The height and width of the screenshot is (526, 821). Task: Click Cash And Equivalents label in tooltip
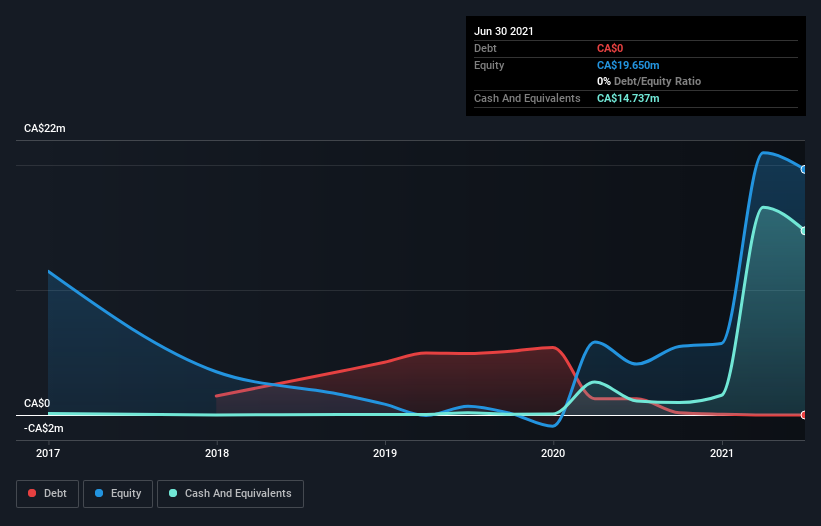[x=527, y=98]
